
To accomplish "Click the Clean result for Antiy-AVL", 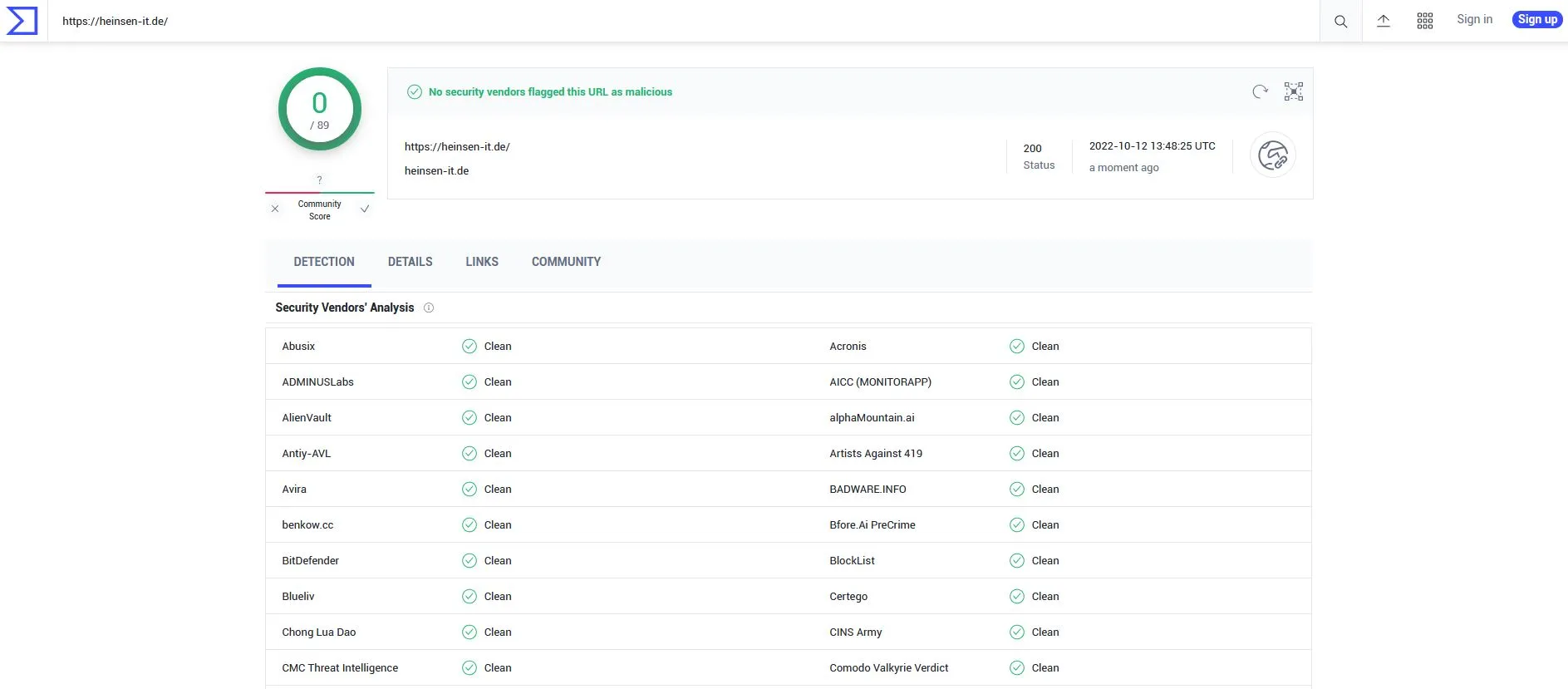I will point(498,454).
